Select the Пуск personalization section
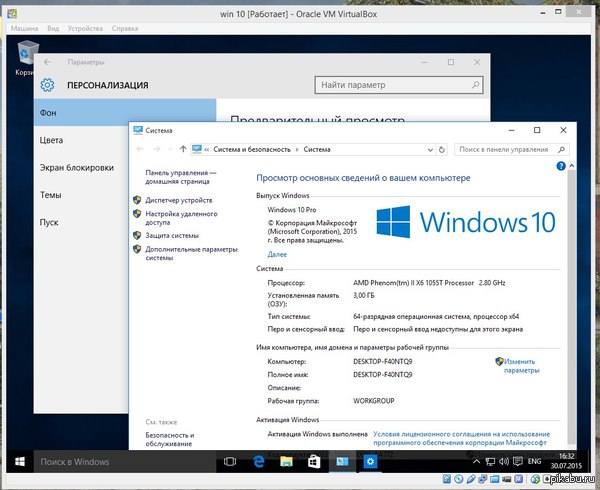 click(81, 223)
